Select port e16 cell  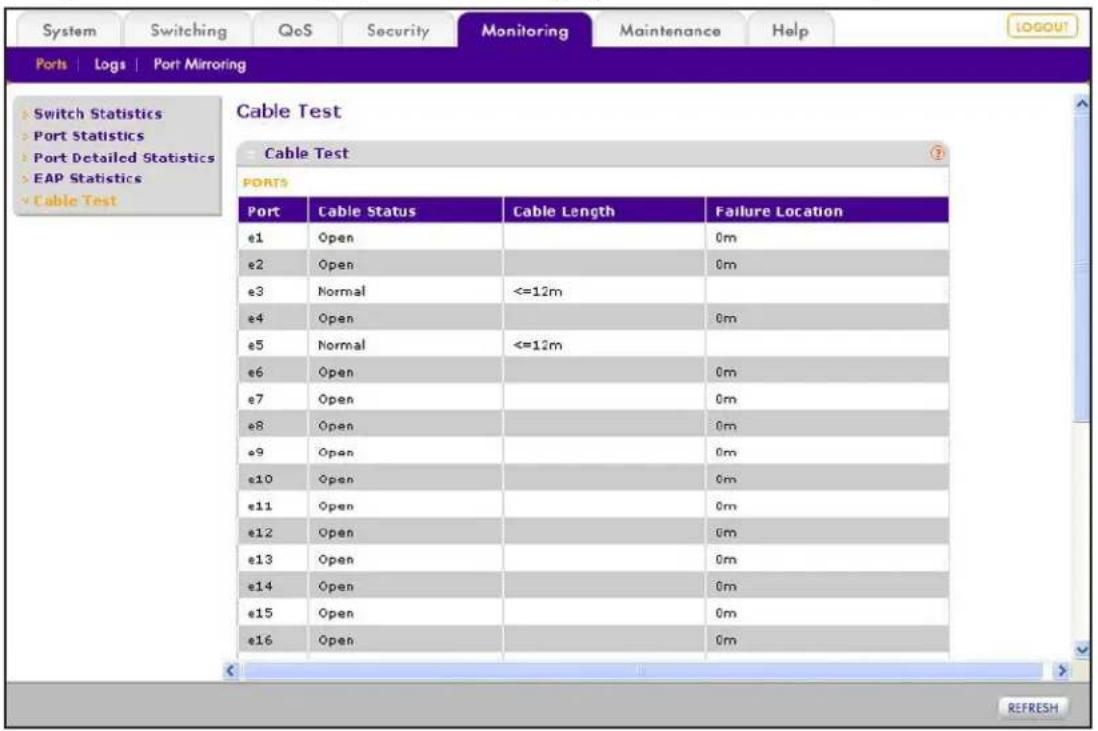pos(273,640)
